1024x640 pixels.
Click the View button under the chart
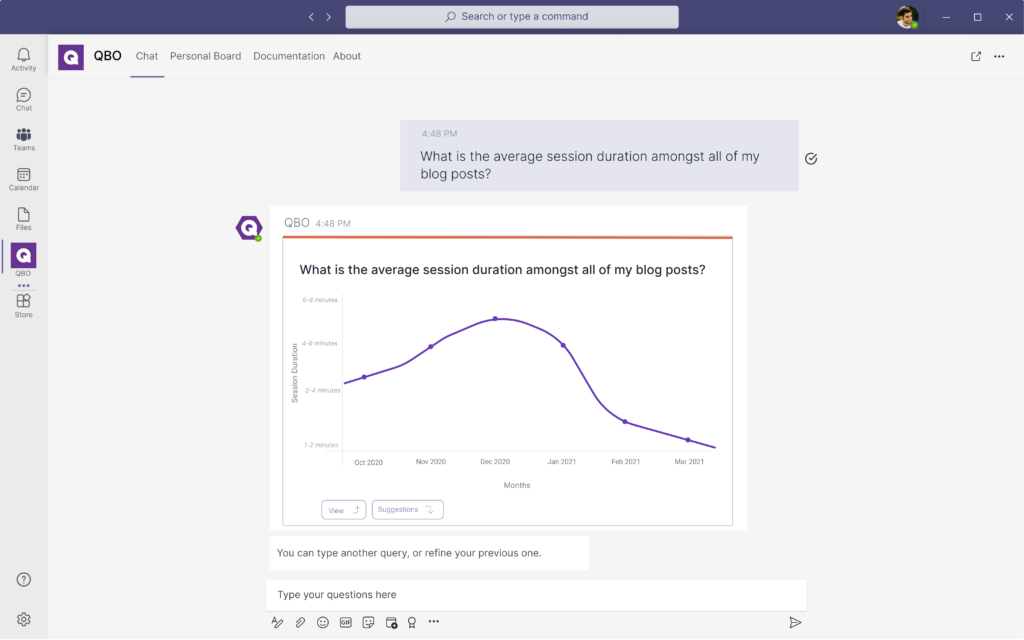click(x=343, y=510)
